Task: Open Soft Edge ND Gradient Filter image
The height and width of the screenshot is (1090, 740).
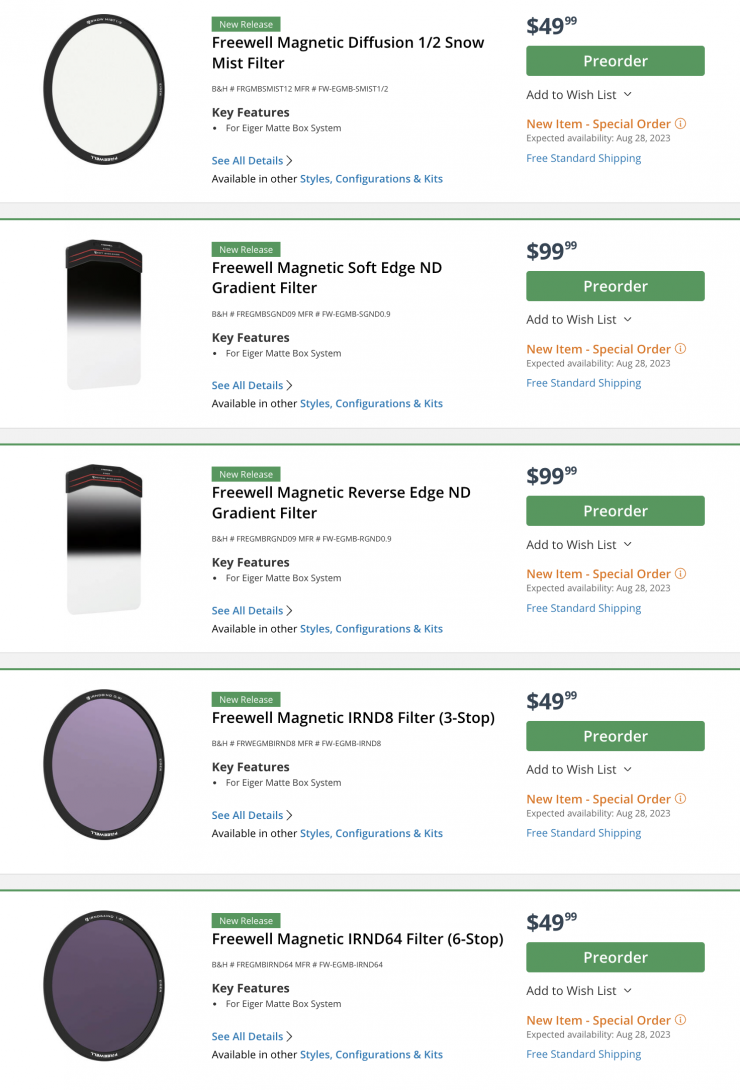Action: (x=104, y=314)
